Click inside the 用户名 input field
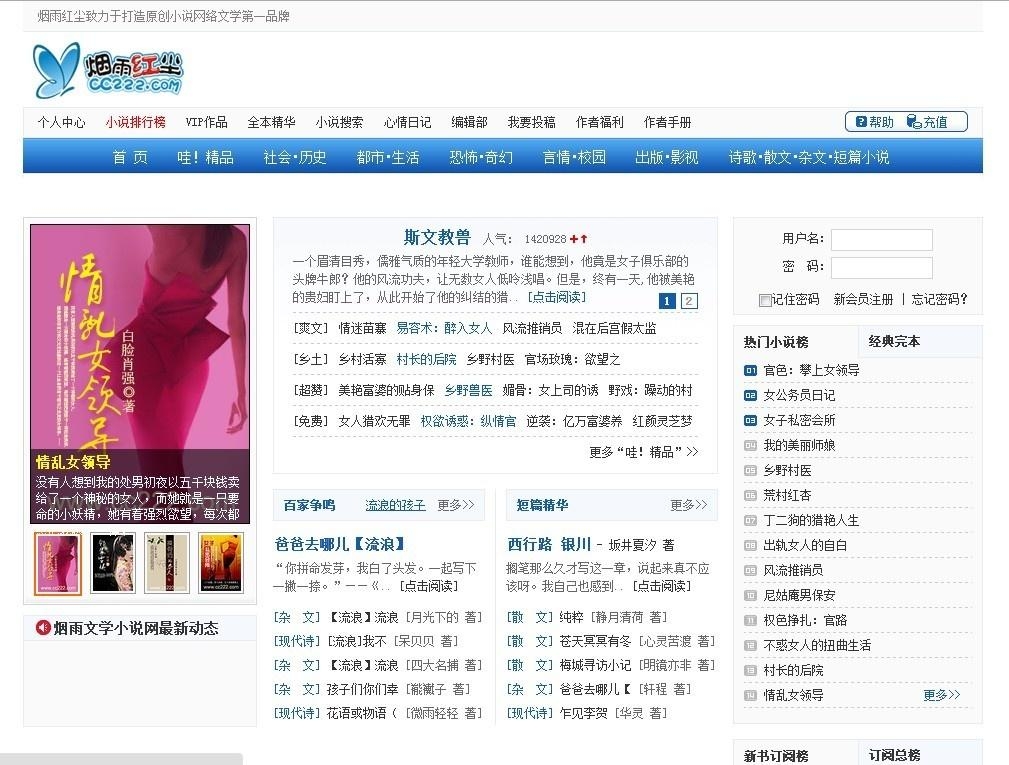The width and height of the screenshot is (1009, 765). tap(880, 238)
